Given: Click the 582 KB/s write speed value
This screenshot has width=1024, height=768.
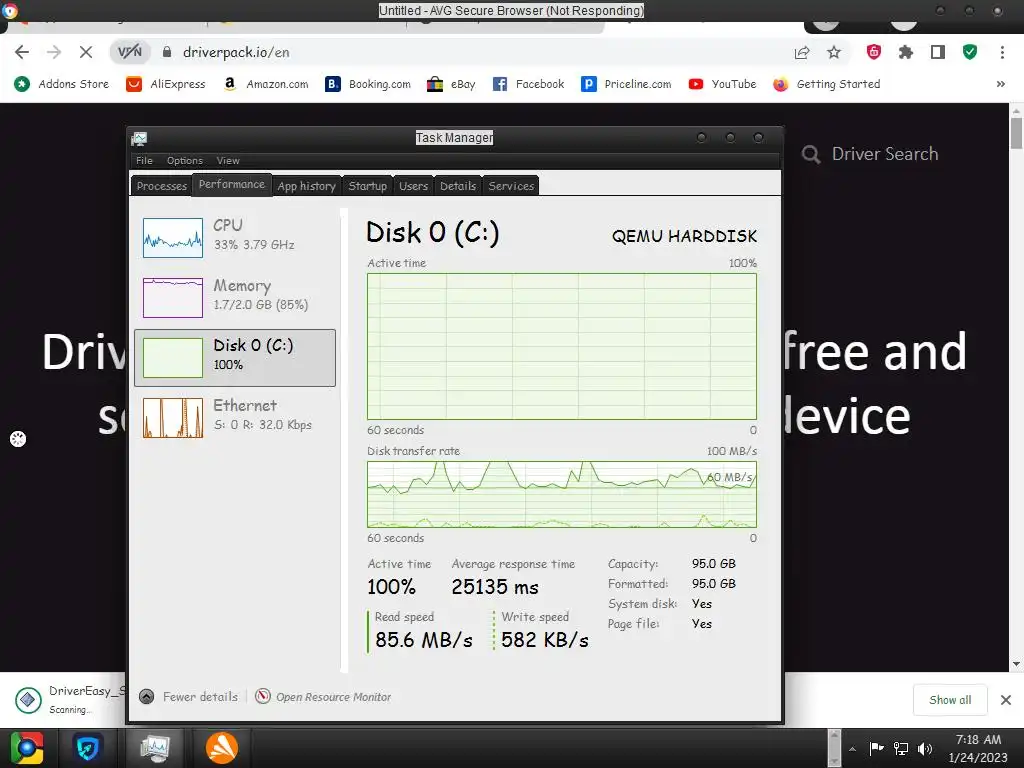Looking at the screenshot, I should [545, 640].
